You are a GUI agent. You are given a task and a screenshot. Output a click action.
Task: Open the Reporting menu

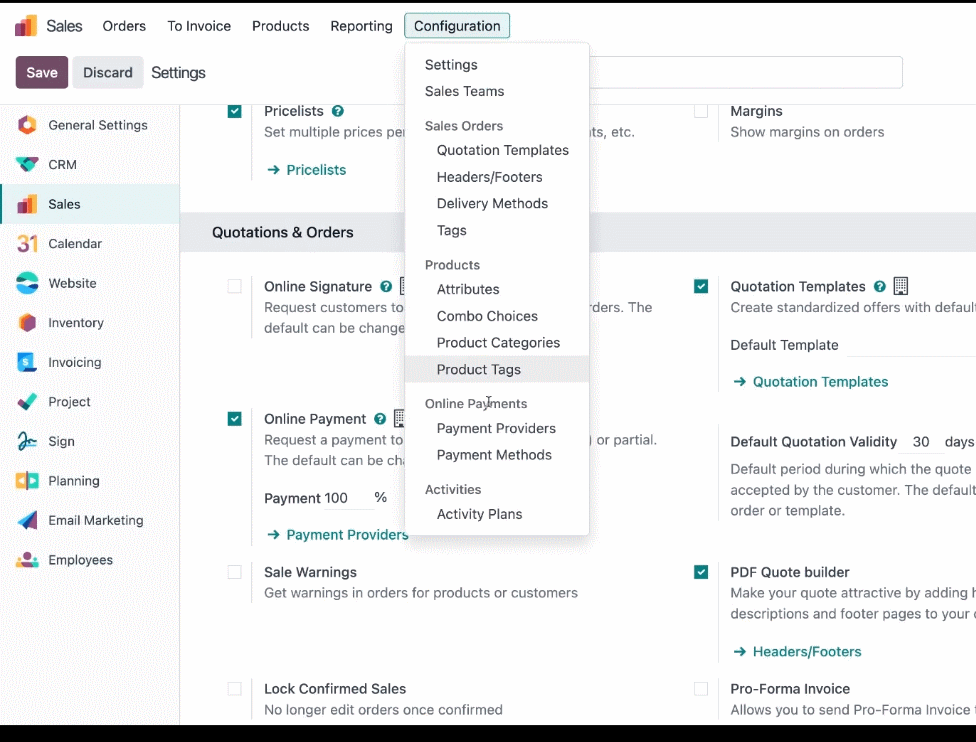point(362,26)
